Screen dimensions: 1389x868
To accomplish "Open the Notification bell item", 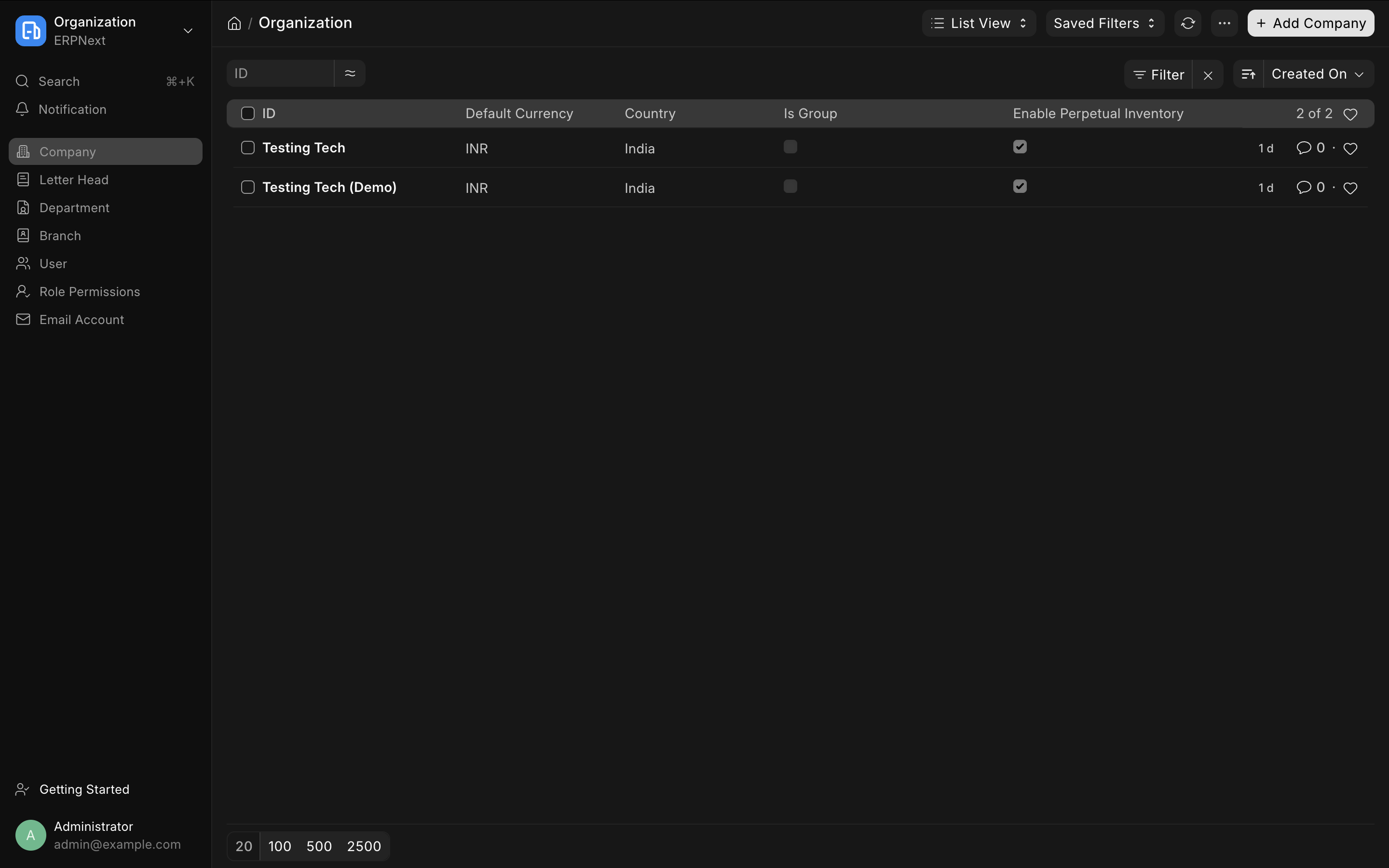I will tap(106, 109).
